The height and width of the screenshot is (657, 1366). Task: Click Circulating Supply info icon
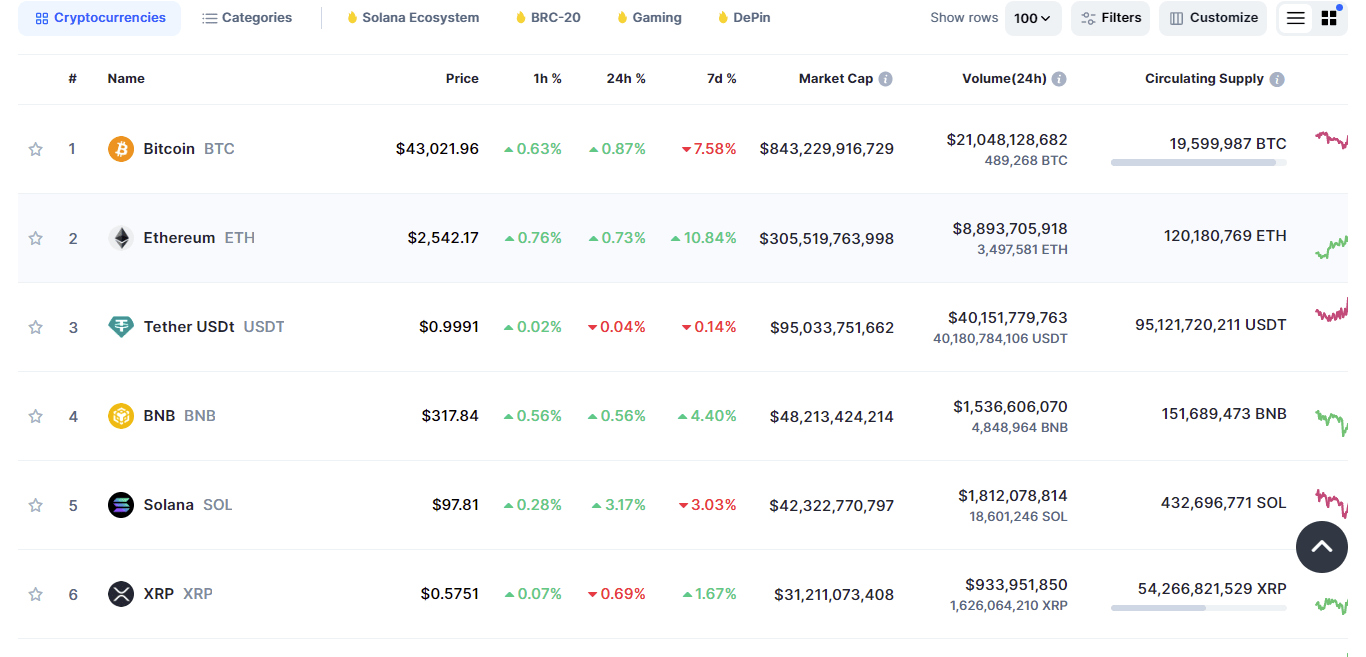click(1277, 79)
